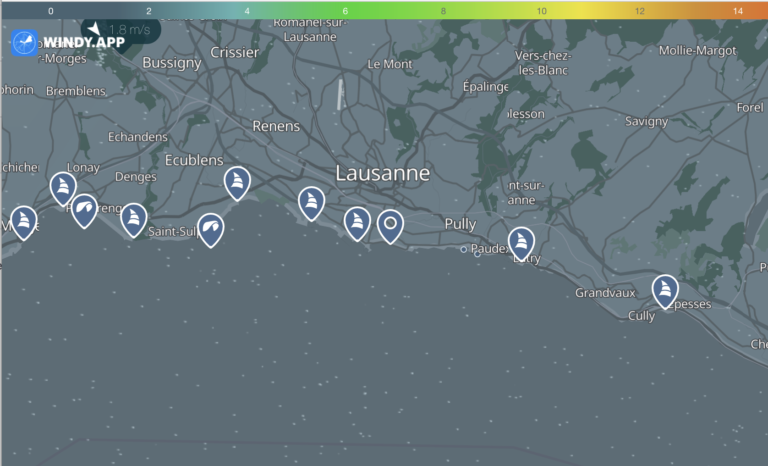Viewport: 768px width, 466px height.
Task: Open the sailboat marker at the far left edge
Action: [x=23, y=221]
